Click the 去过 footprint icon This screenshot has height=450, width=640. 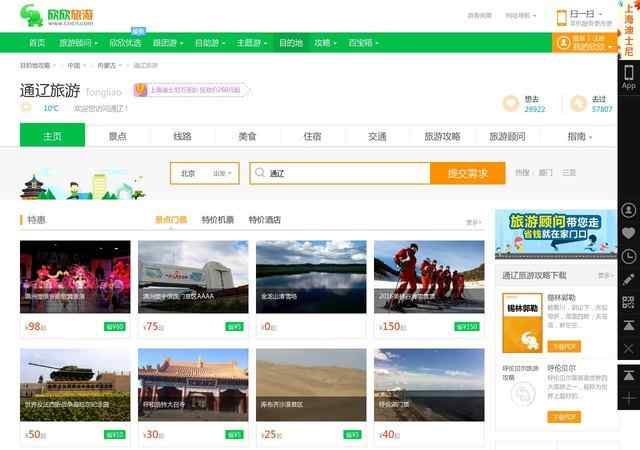point(577,103)
